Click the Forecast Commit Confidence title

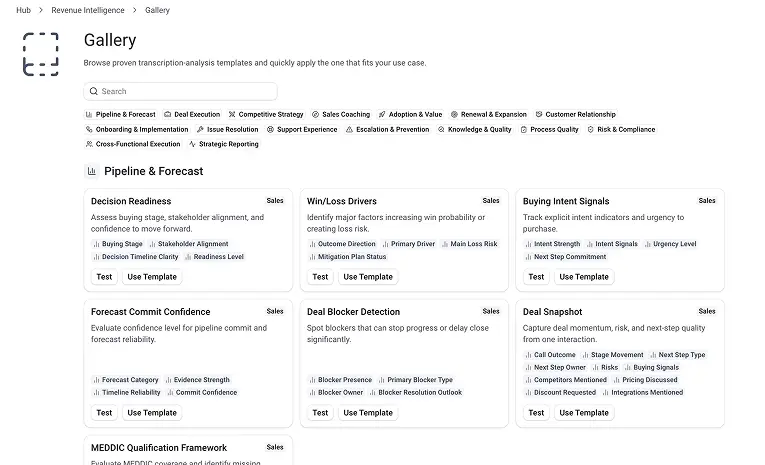click(150, 312)
